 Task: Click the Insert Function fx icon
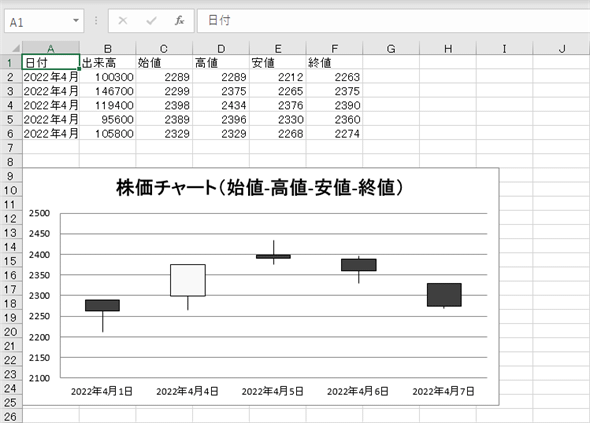[179, 21]
